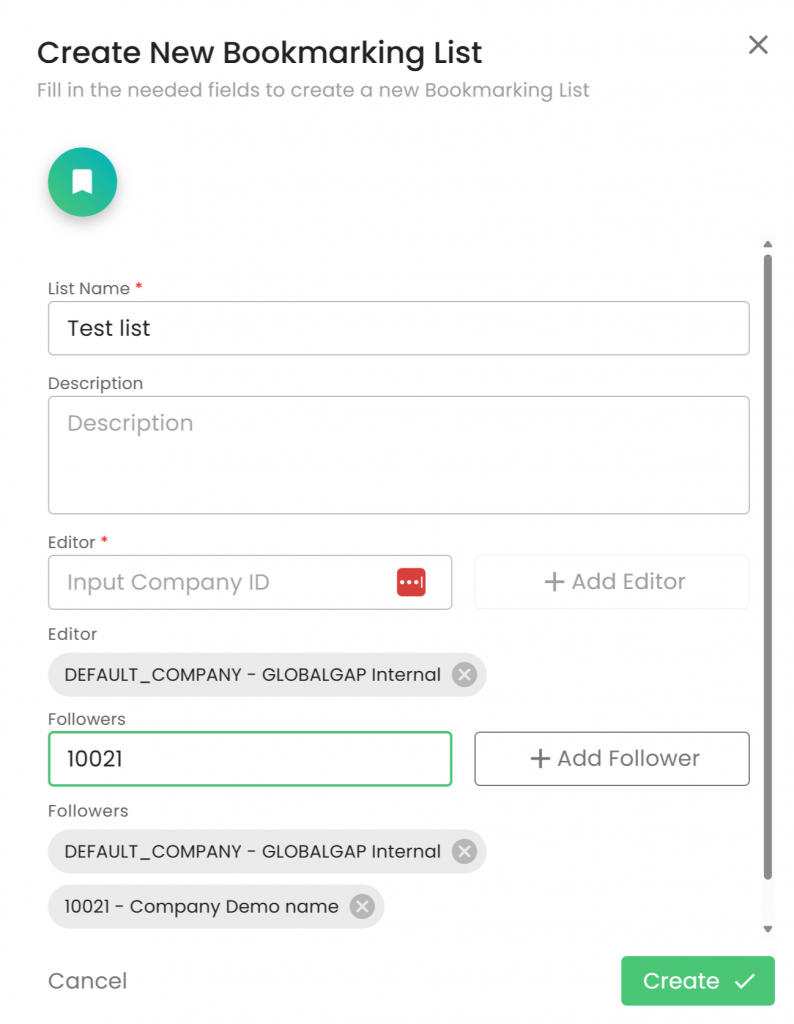Click the scrollbar up arrow
The width and height of the screenshot is (794, 1024).
[x=768, y=244]
